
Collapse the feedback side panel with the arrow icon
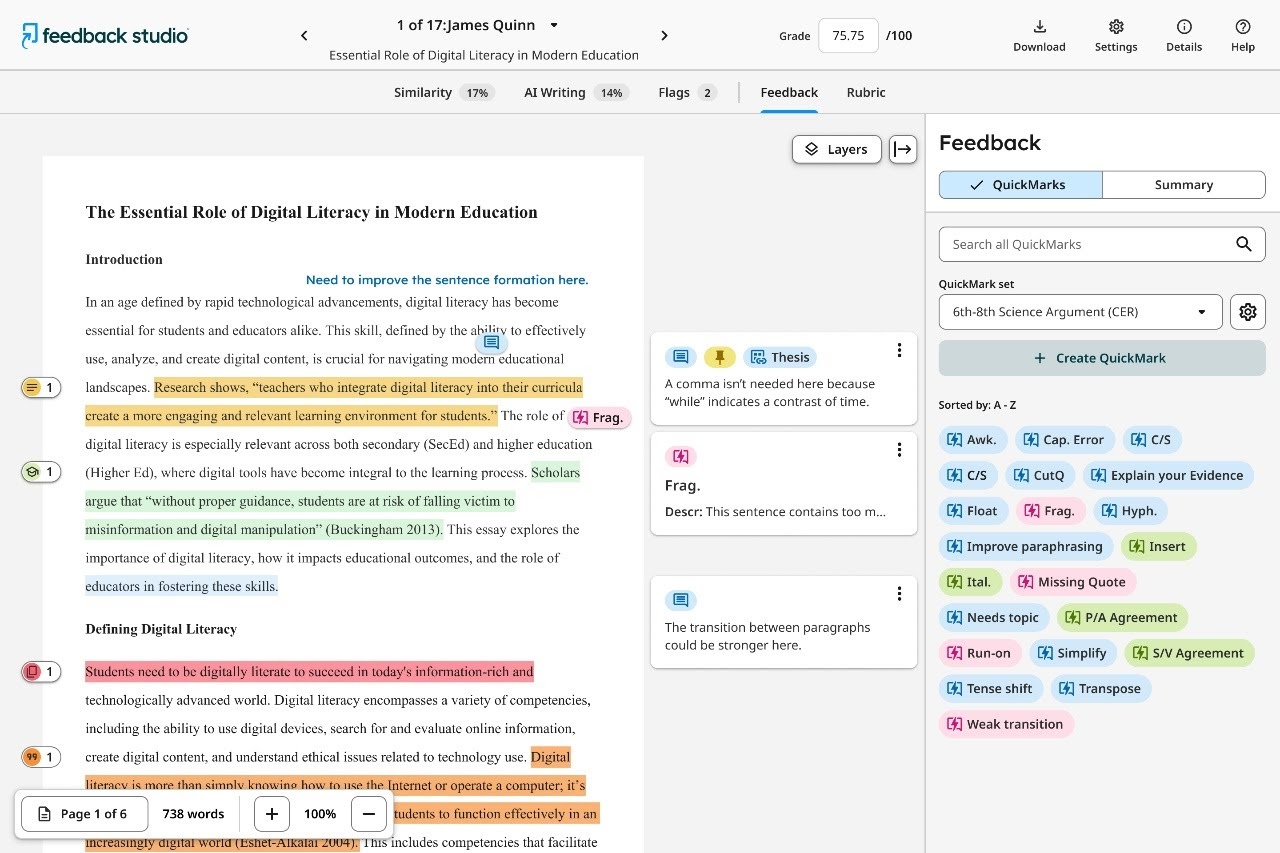[902, 149]
